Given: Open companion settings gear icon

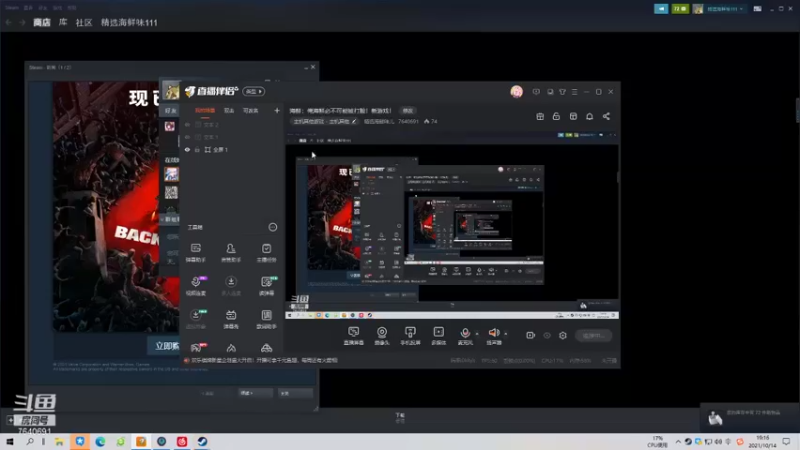Looking at the screenshot, I should [563, 335].
